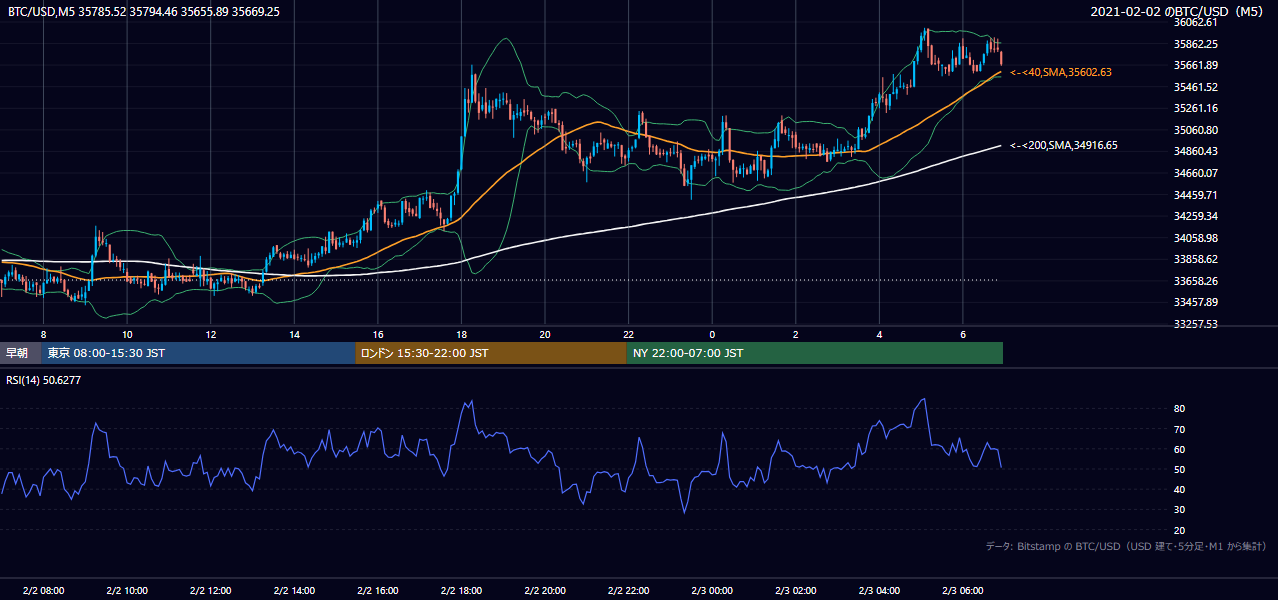
Task: Click hour label 14 under price chart
Action: 294,334
